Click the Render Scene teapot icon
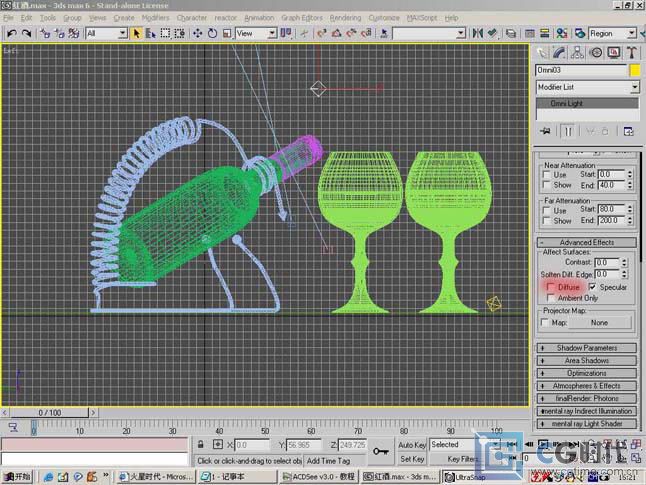 [580, 33]
